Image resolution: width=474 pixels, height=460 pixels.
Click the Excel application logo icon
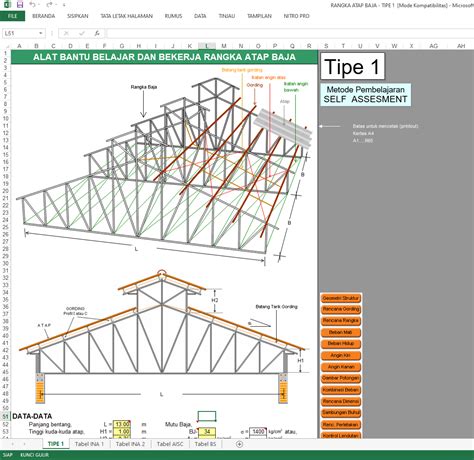[x=7, y=4]
